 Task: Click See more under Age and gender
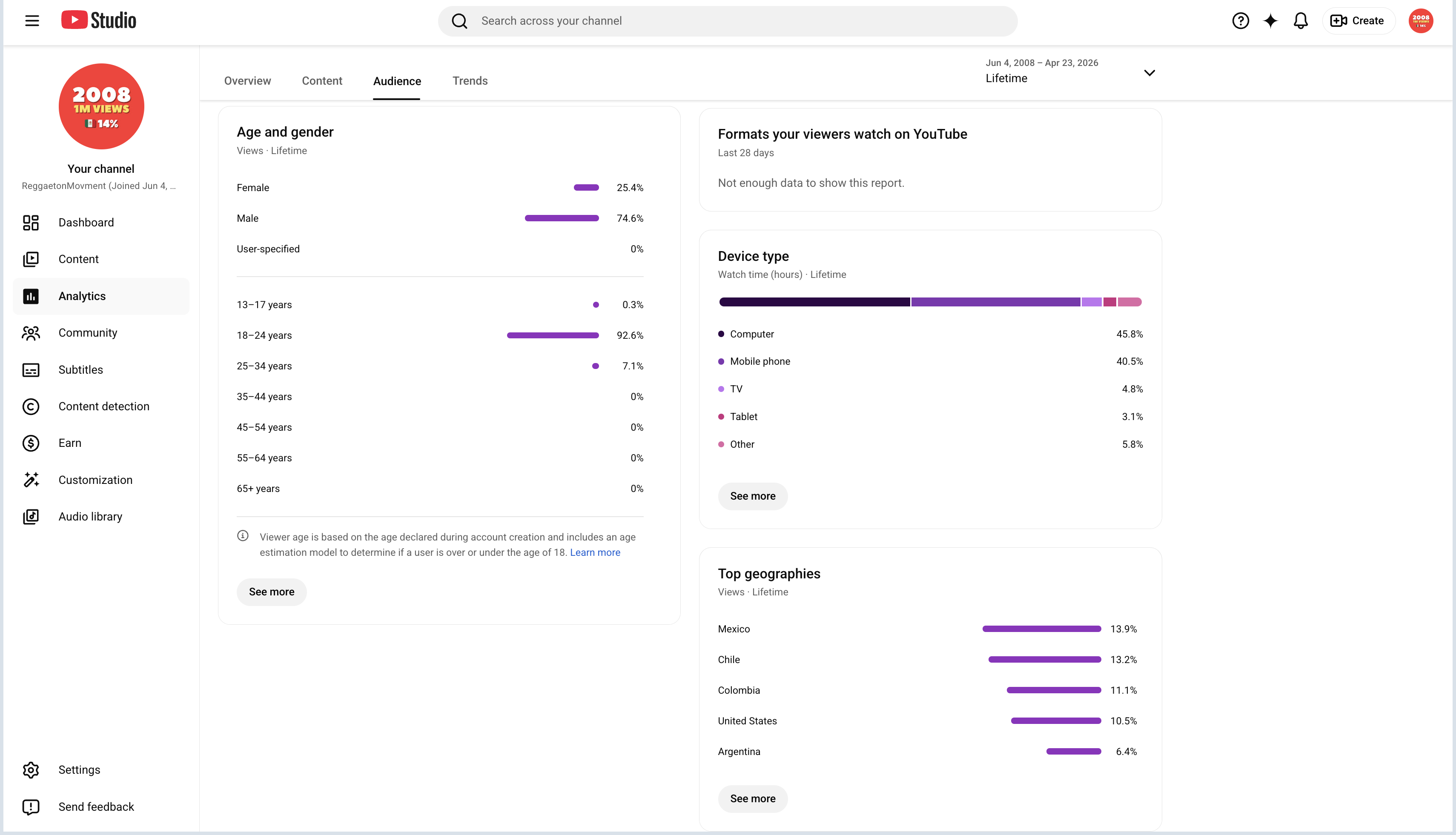click(x=271, y=592)
